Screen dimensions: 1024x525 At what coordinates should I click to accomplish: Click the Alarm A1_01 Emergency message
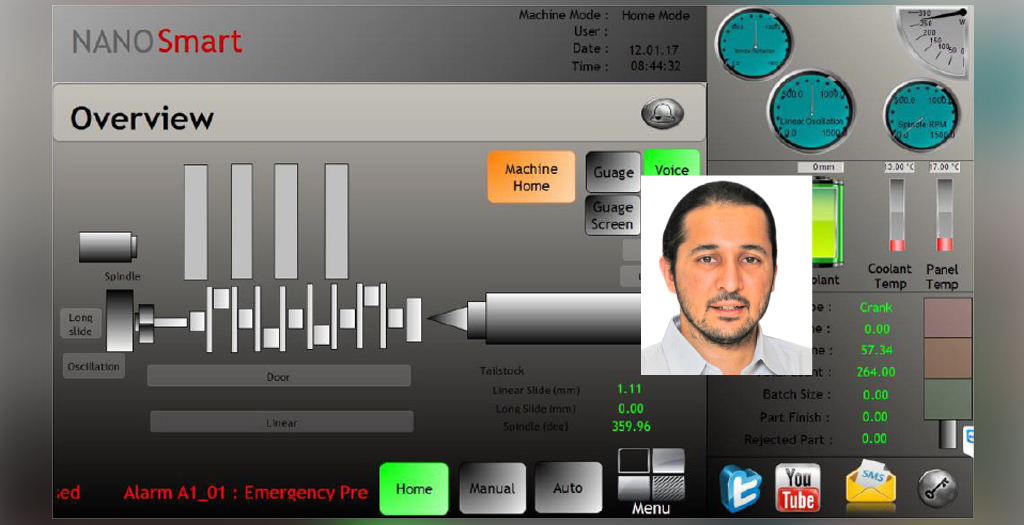pyautogui.click(x=246, y=492)
